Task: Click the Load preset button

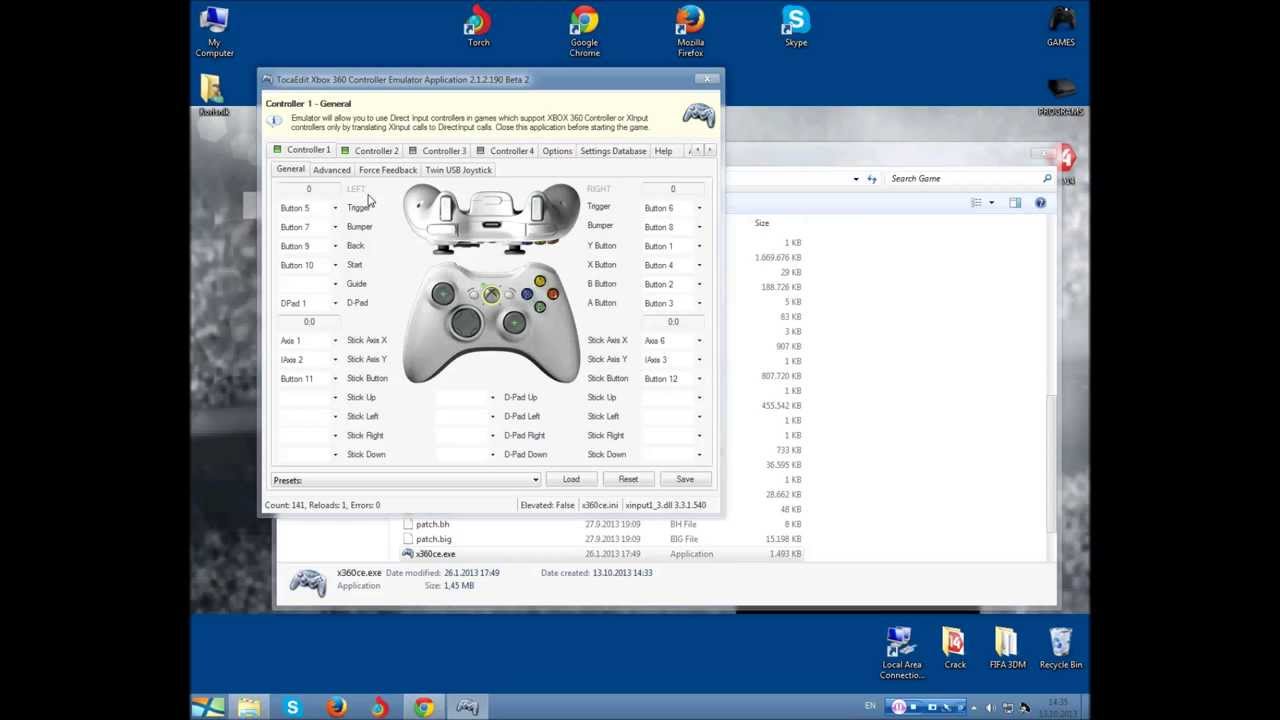Action: (571, 479)
